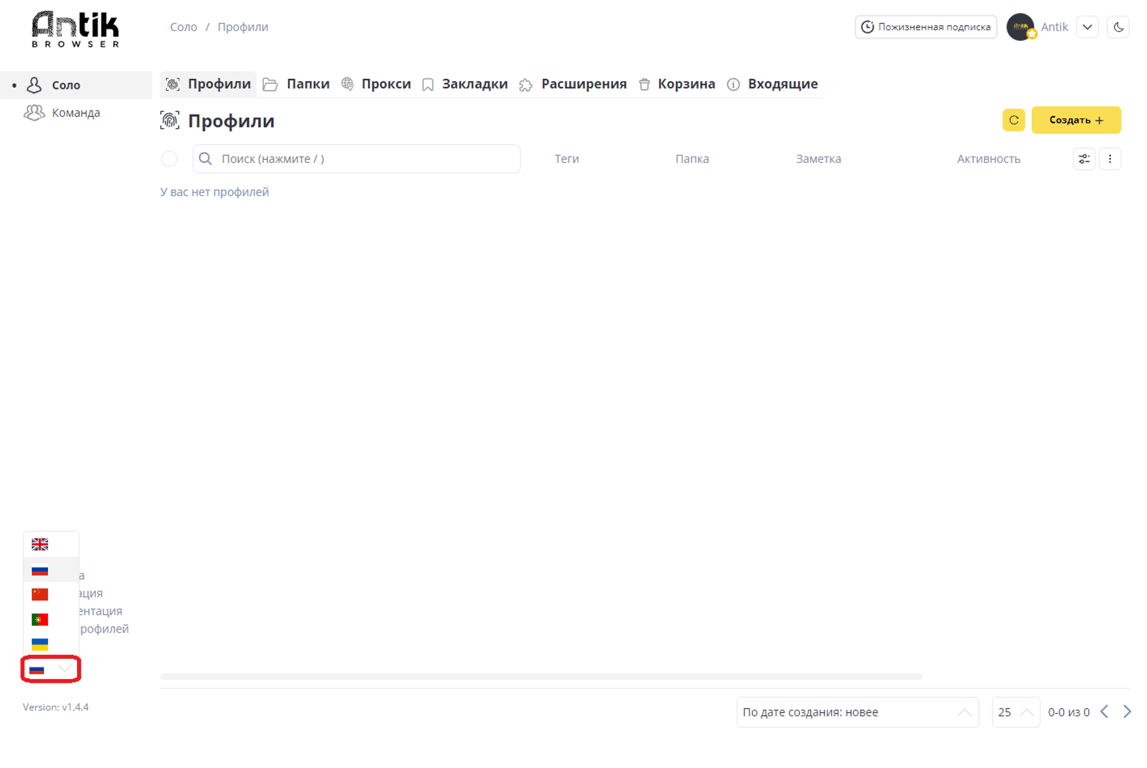This screenshot has height=768, width=1147.
Task: Expand the account dropdown chevron
Action: point(1088,27)
